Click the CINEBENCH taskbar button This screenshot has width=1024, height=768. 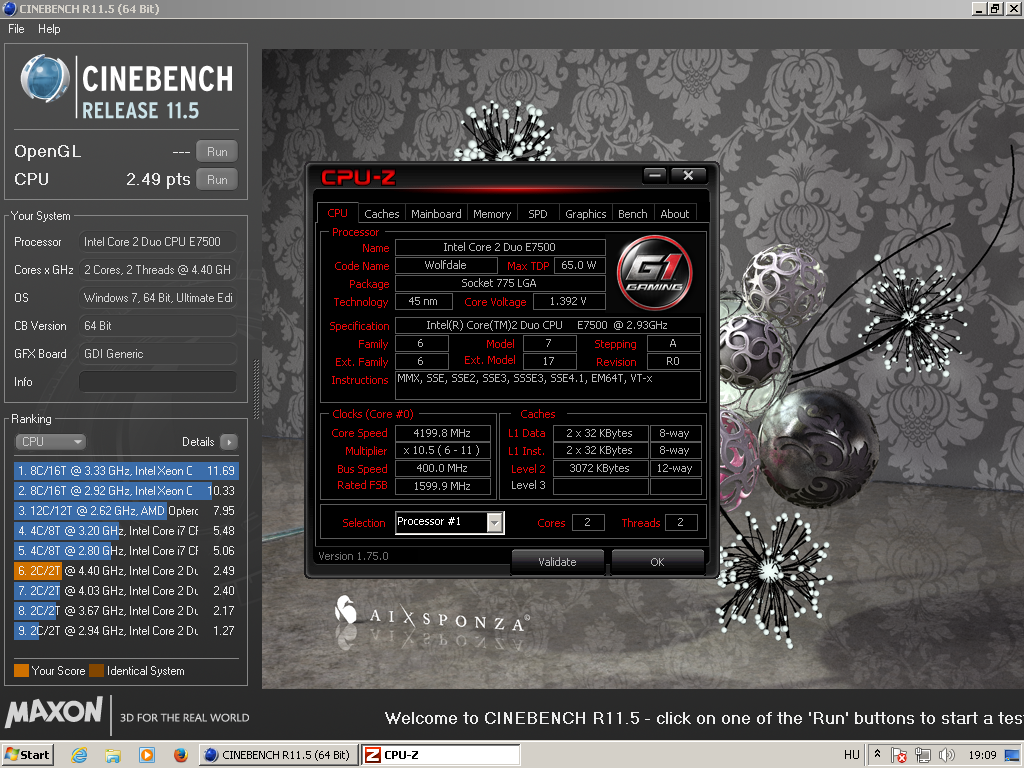(278, 755)
